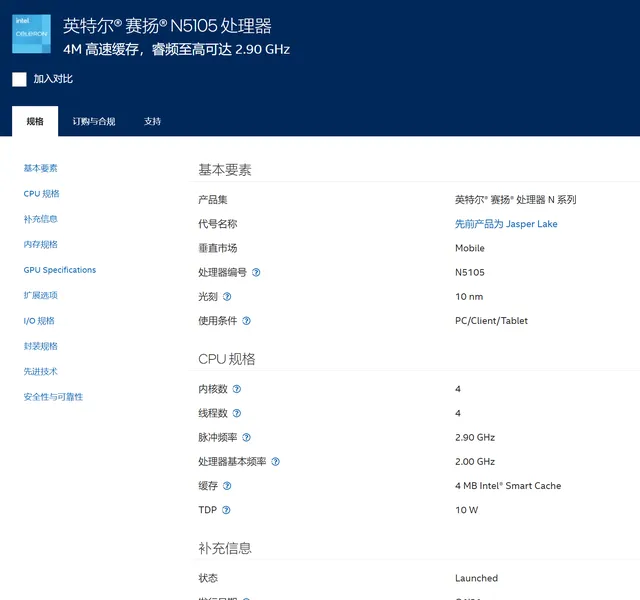Click the 基本要素 section heading
This screenshot has width=640, height=600.
225,170
